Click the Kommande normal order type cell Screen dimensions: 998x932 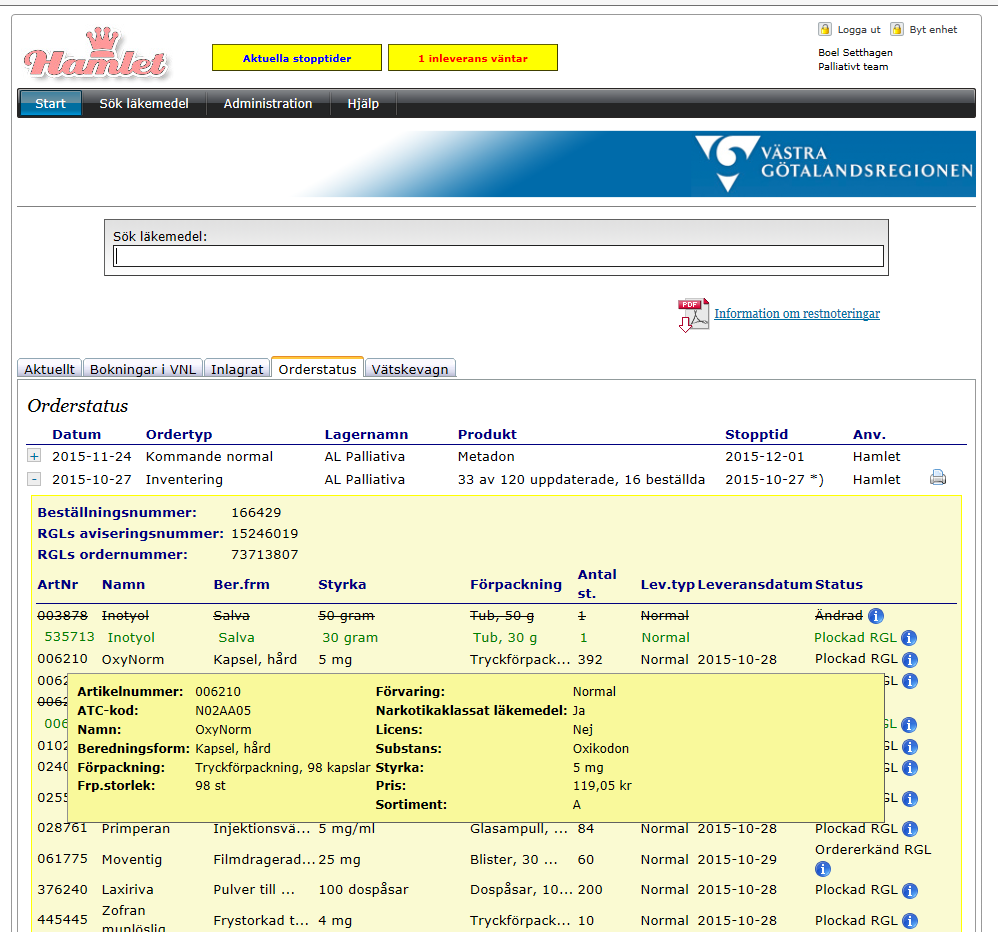click(209, 456)
